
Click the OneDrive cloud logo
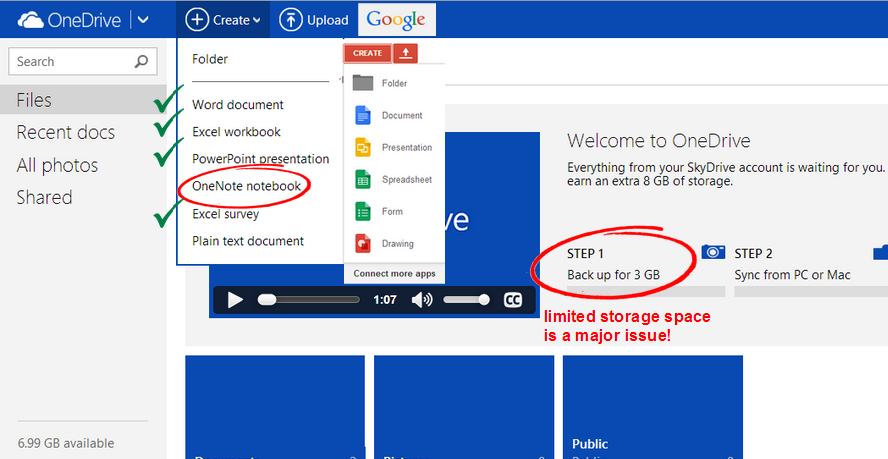31,20
